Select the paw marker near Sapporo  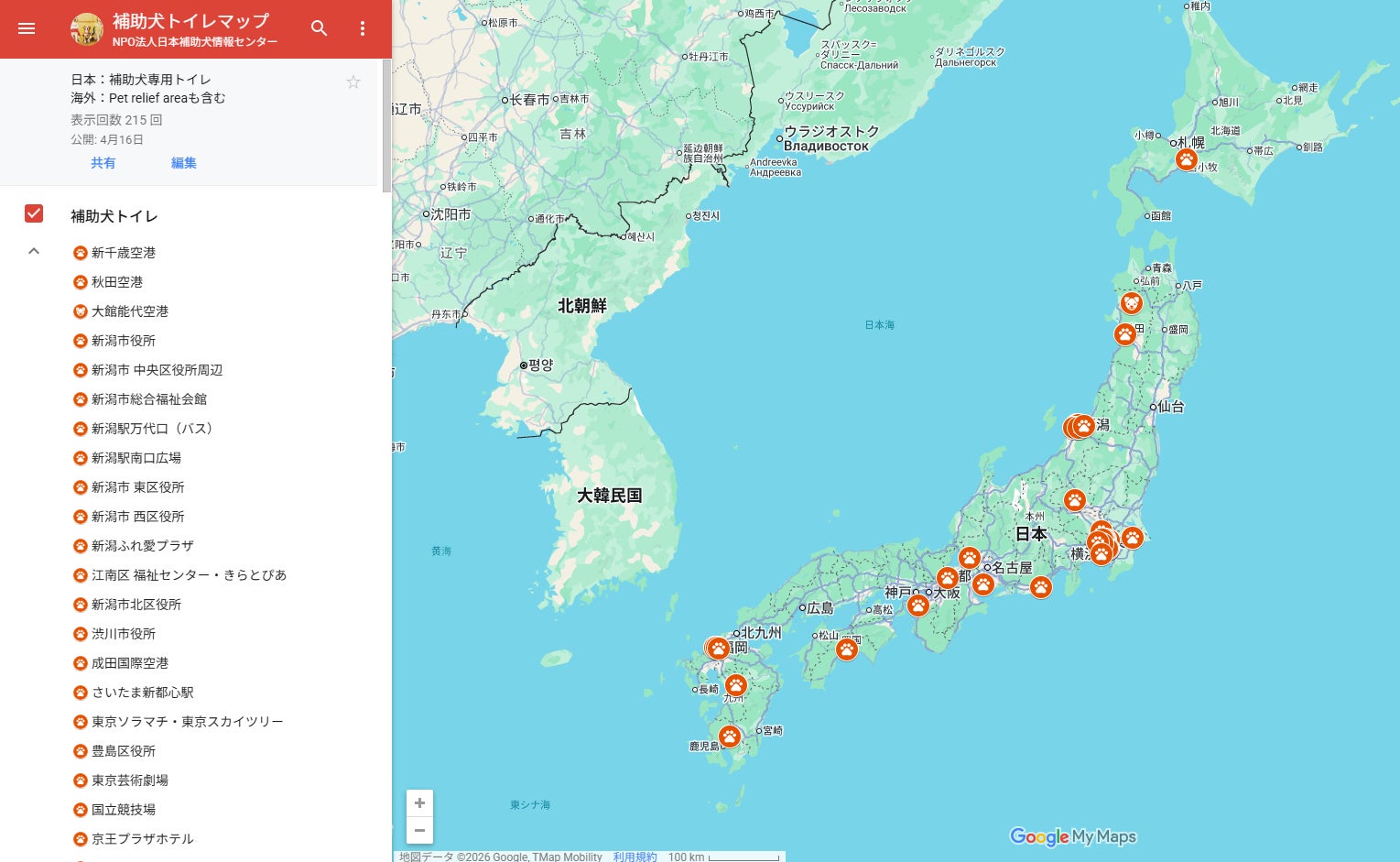1187,159
